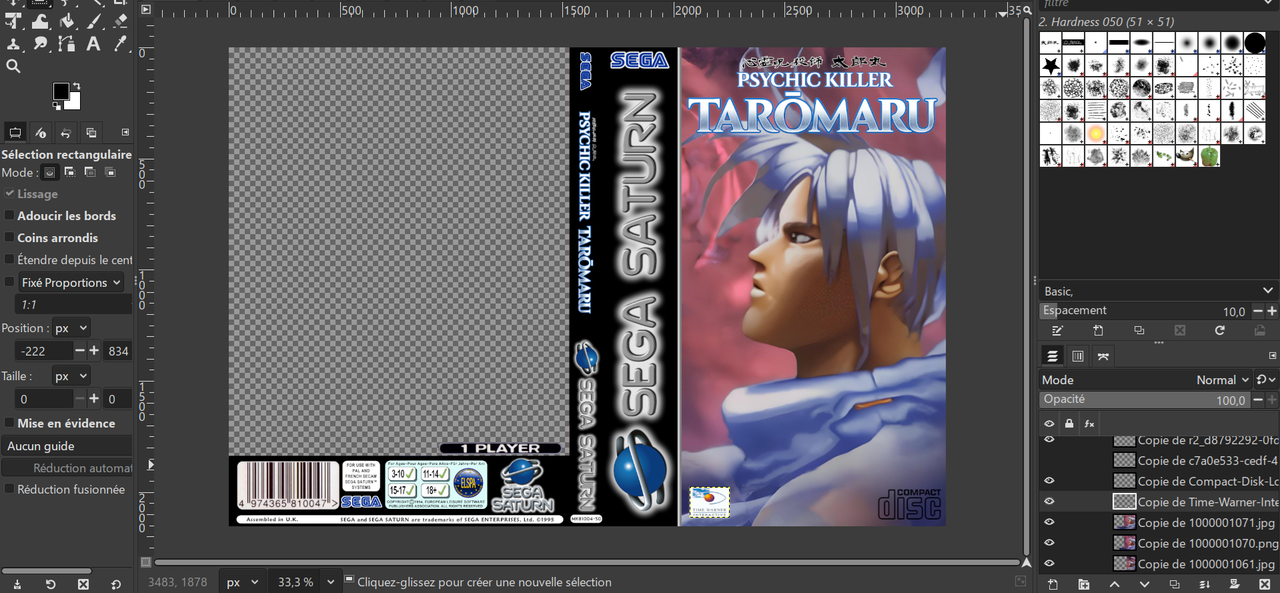
Task: Set selection mode to Replace
Action: click(x=50, y=172)
